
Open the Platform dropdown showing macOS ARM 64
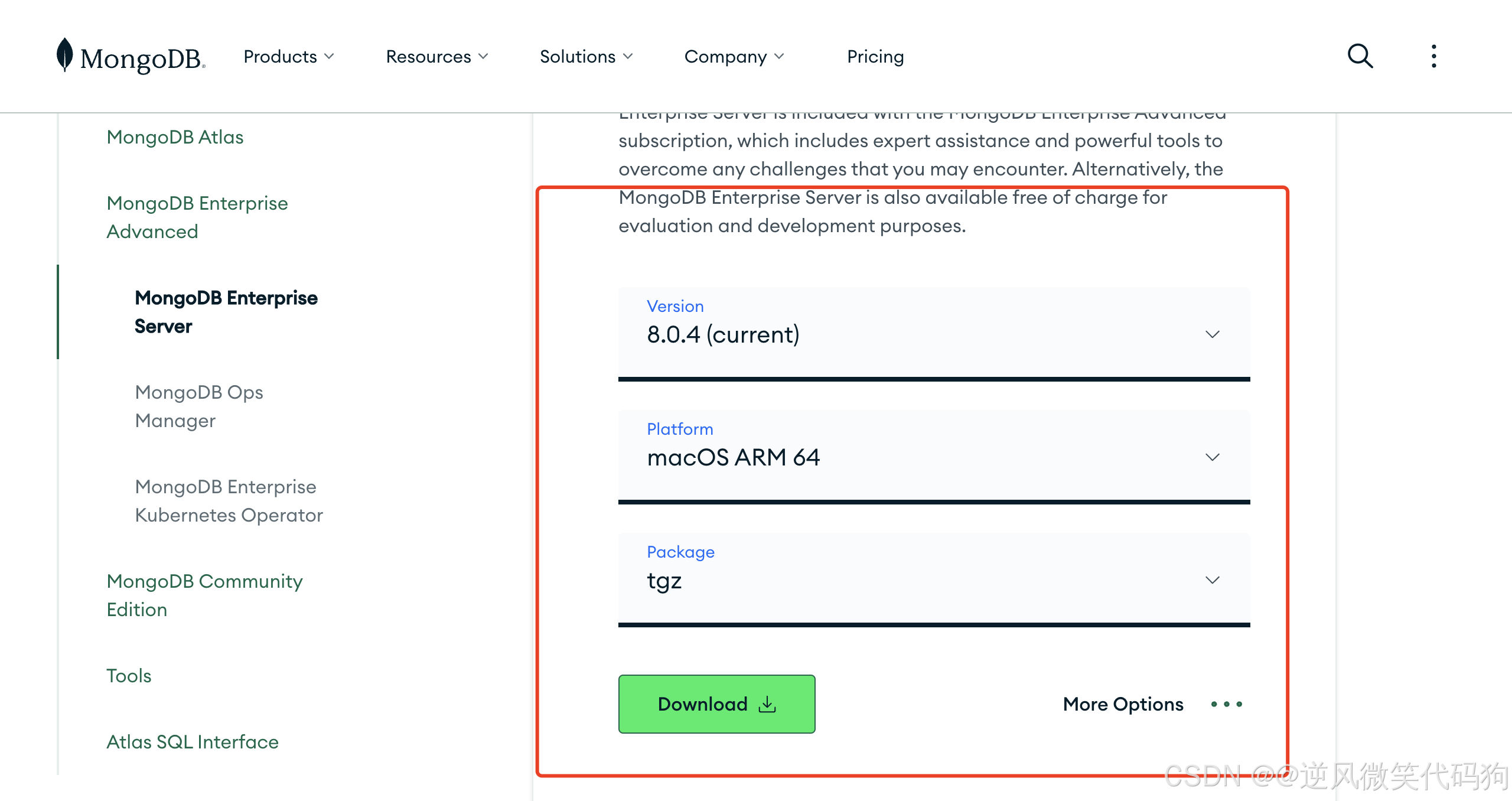934,457
